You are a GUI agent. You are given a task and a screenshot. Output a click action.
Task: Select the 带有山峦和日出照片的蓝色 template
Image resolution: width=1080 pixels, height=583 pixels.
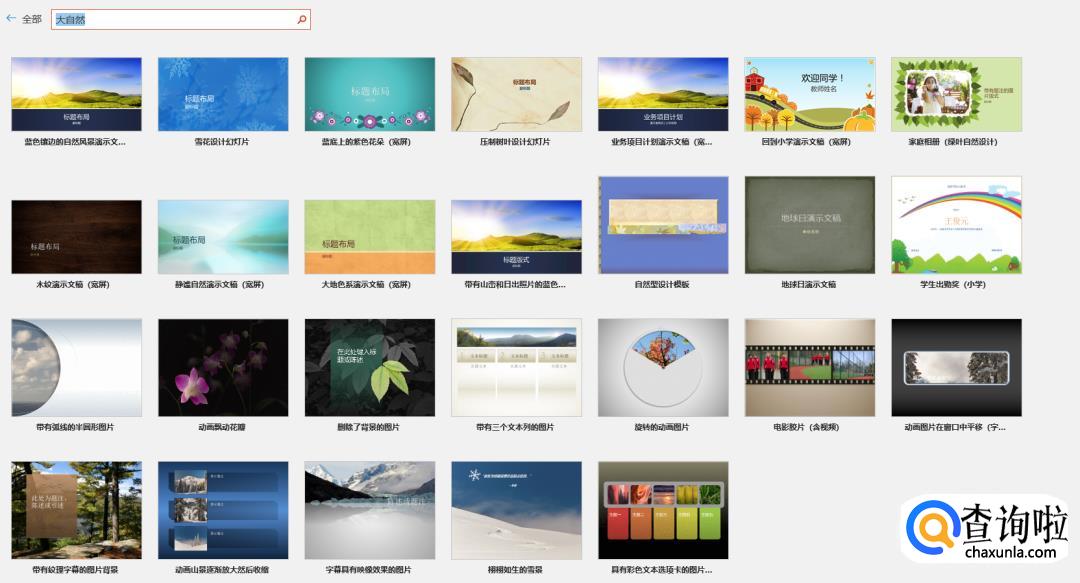517,237
